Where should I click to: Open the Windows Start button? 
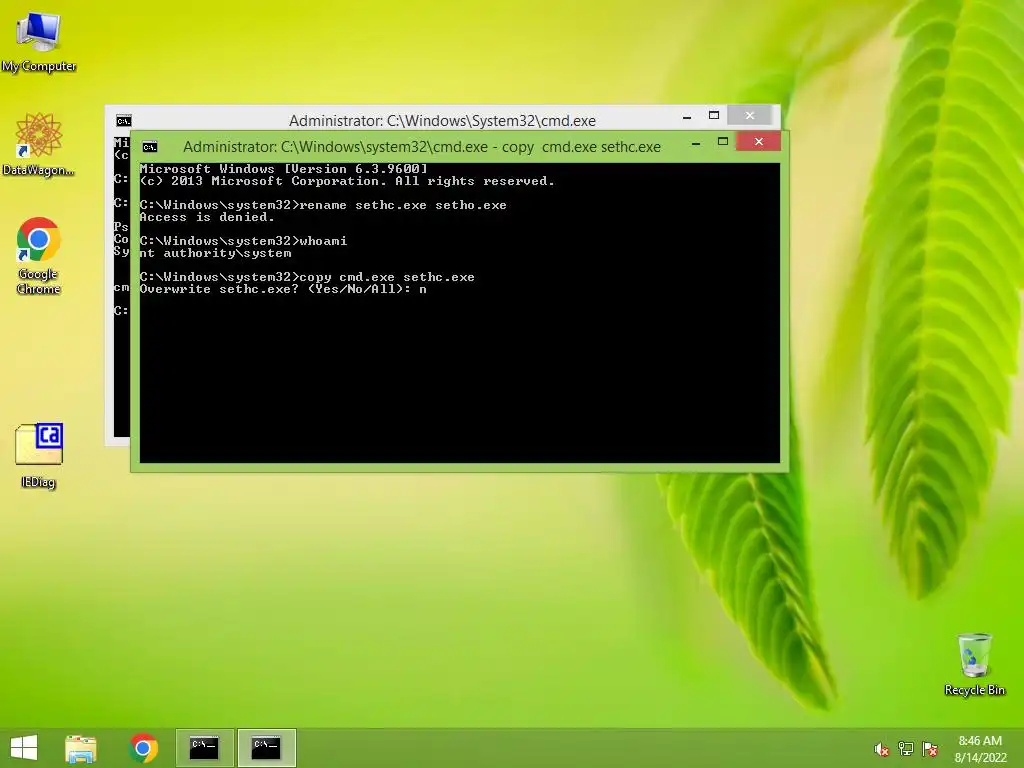[24, 748]
